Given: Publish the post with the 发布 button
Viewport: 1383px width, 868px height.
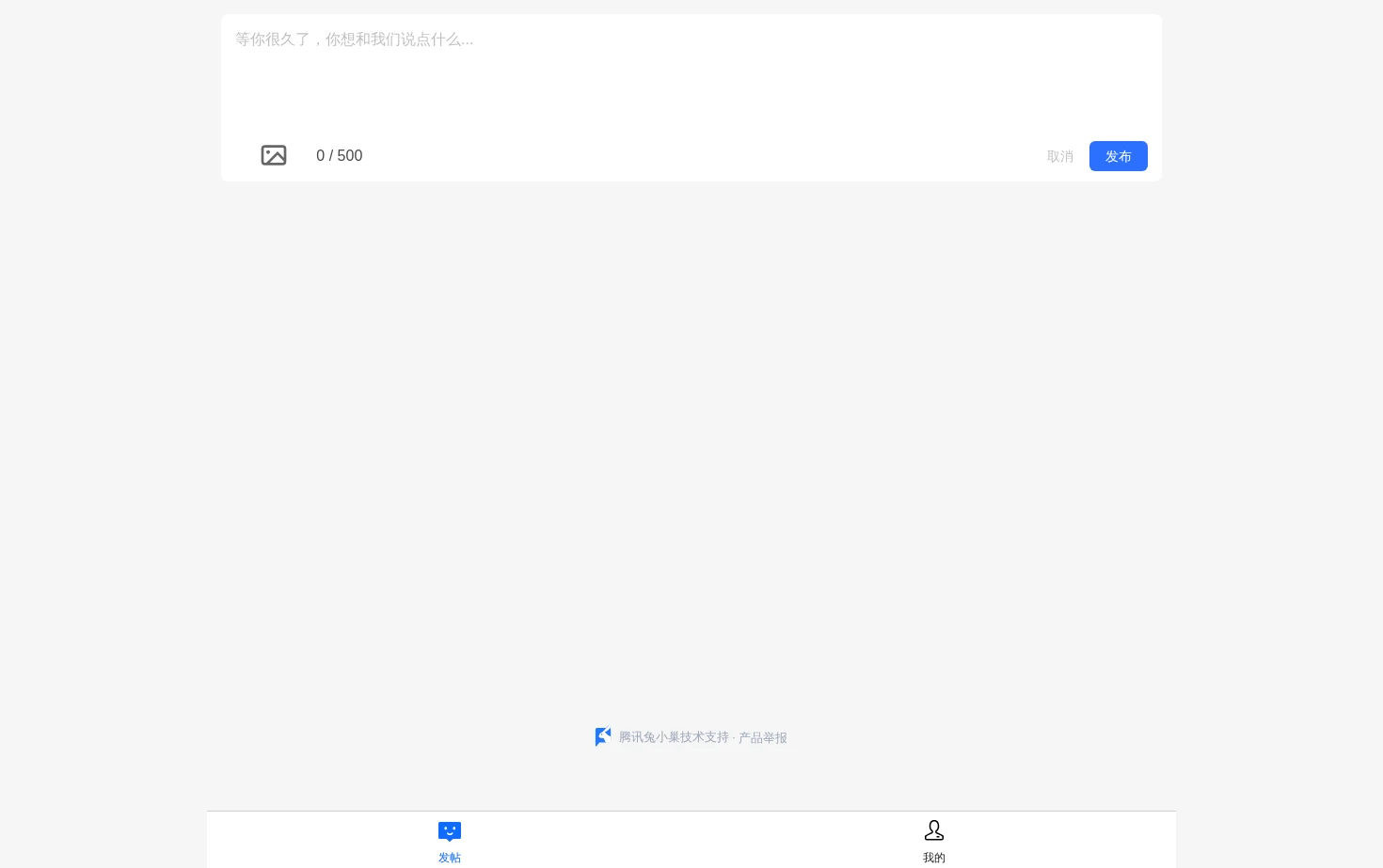Looking at the screenshot, I should coord(1119,156).
